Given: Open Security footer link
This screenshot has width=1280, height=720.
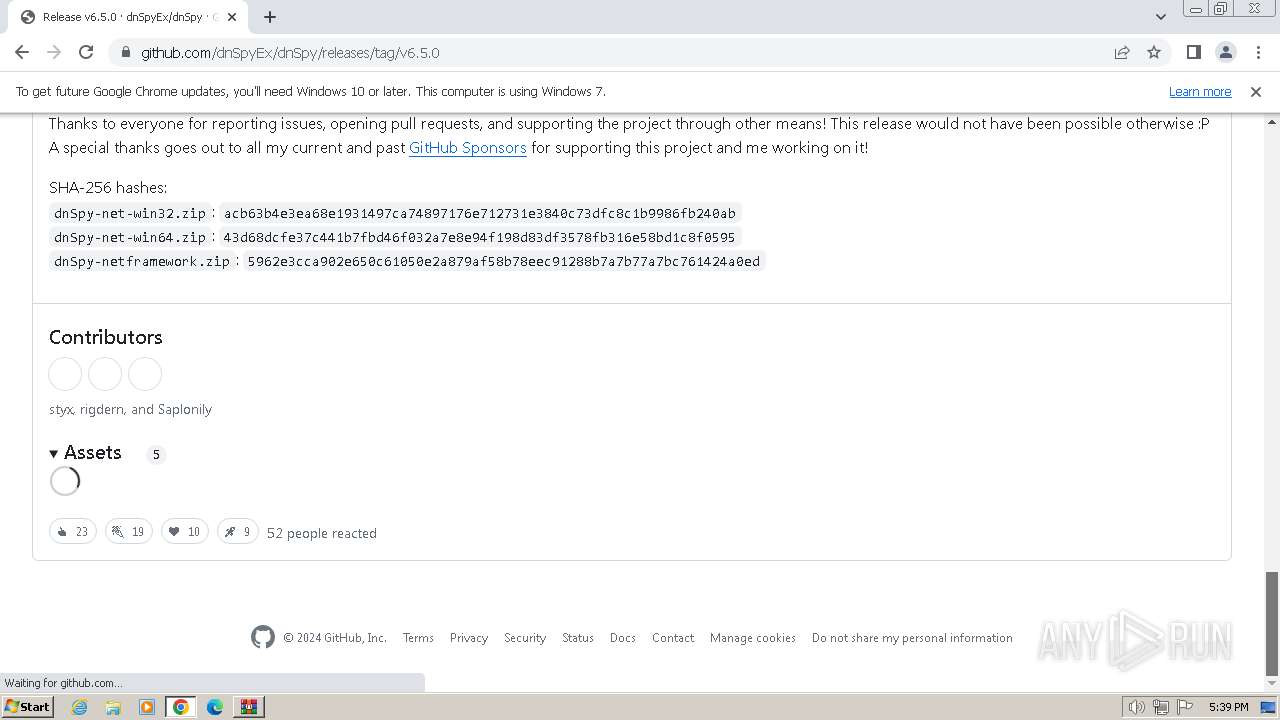Looking at the screenshot, I should [525, 638].
